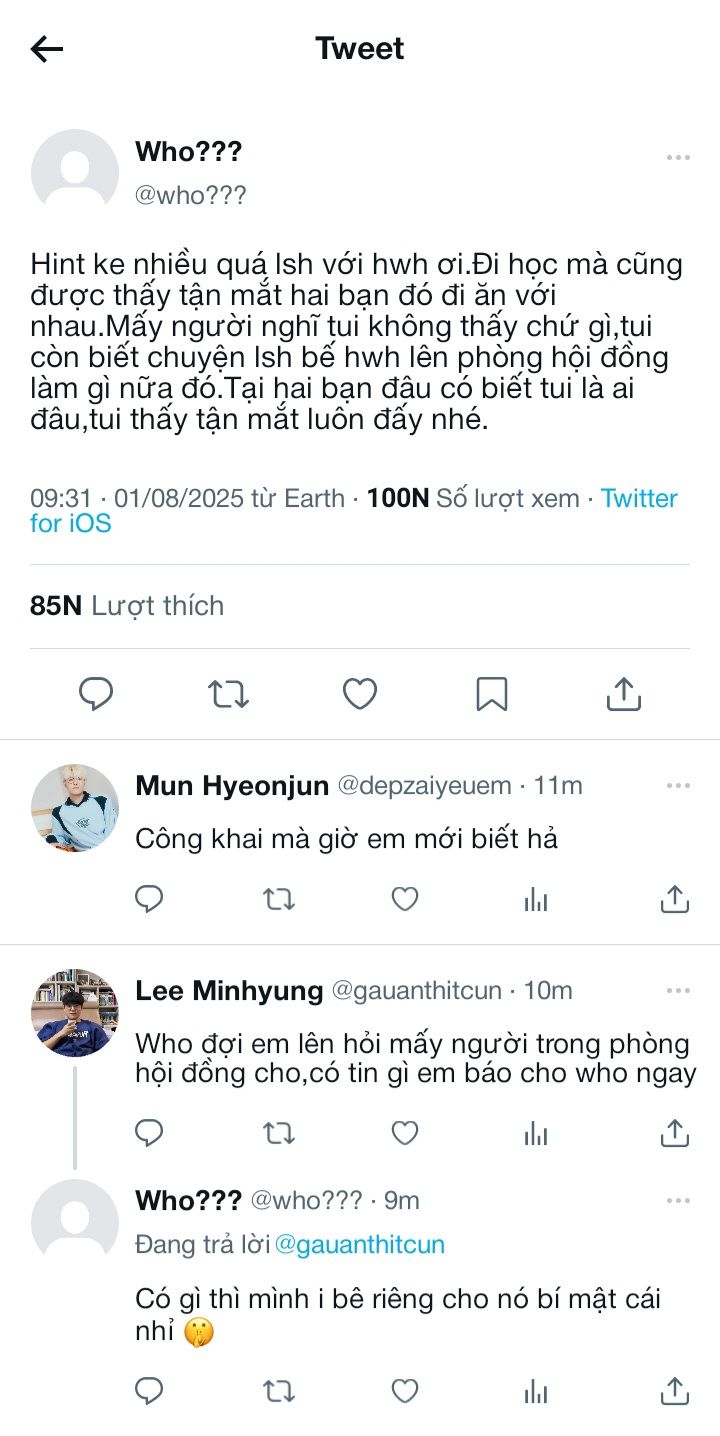
Task: Open more options on Lee Minhyung's reply
Action: click(678, 991)
